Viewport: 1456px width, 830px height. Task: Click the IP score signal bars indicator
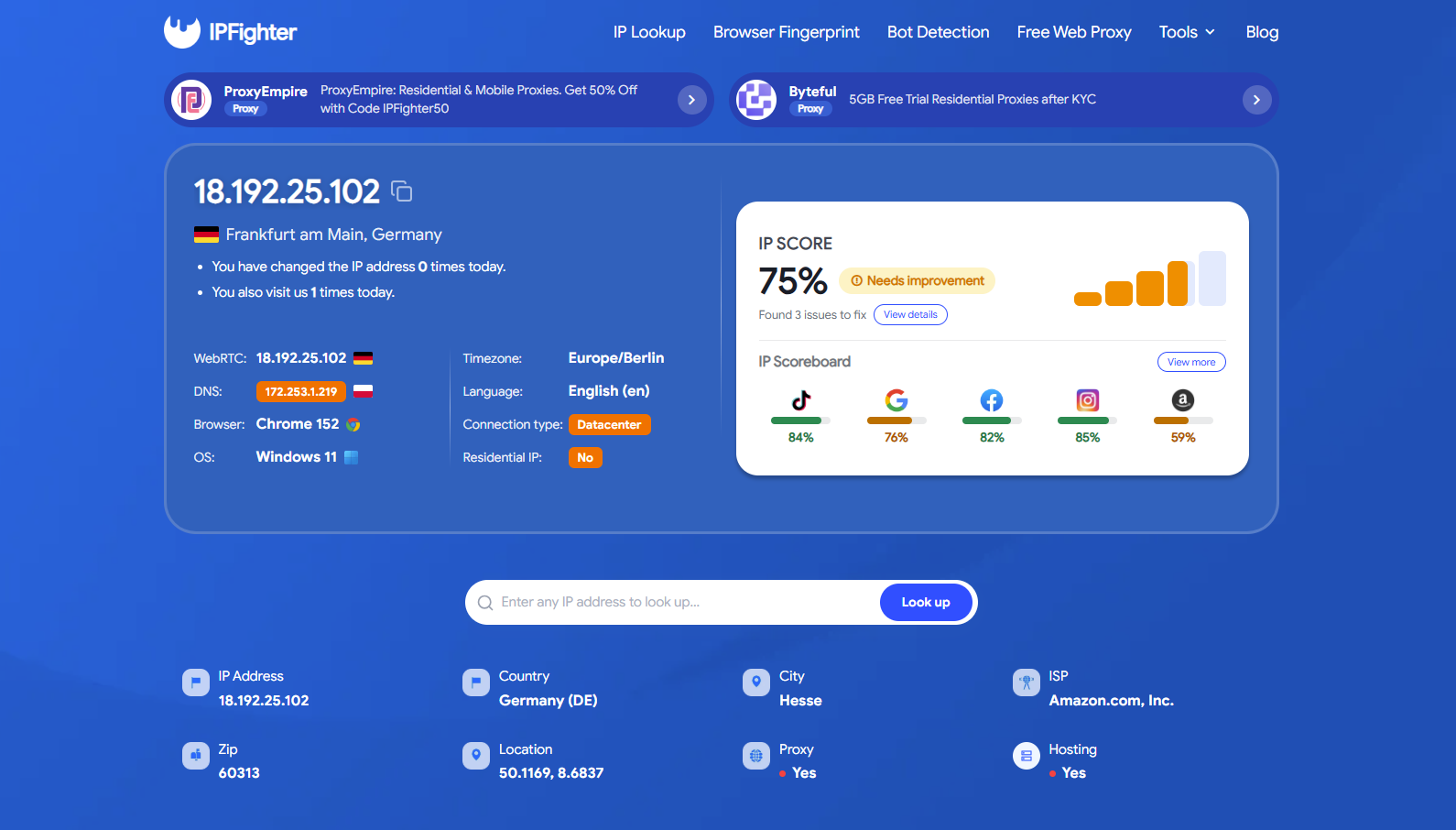coord(1149,278)
